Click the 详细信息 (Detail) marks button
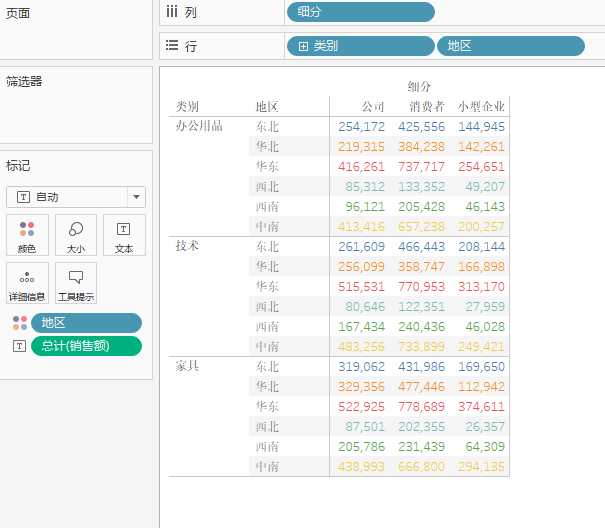 (x=26, y=283)
